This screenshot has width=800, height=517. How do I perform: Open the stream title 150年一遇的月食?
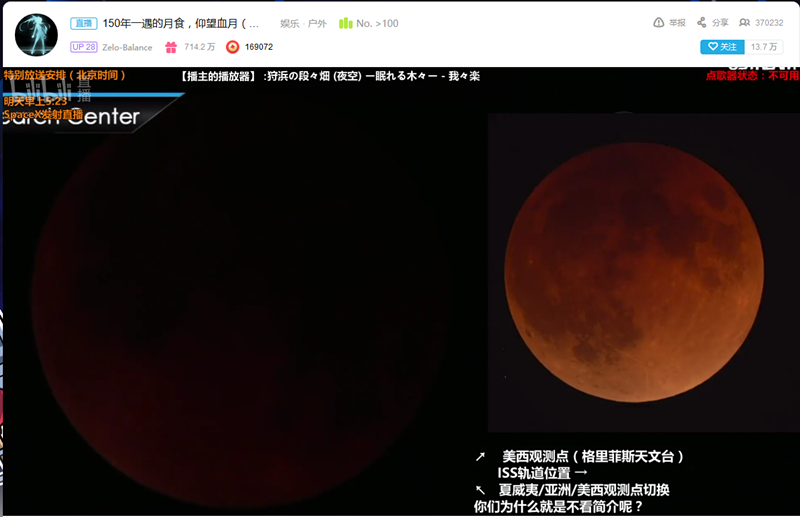tap(181, 23)
